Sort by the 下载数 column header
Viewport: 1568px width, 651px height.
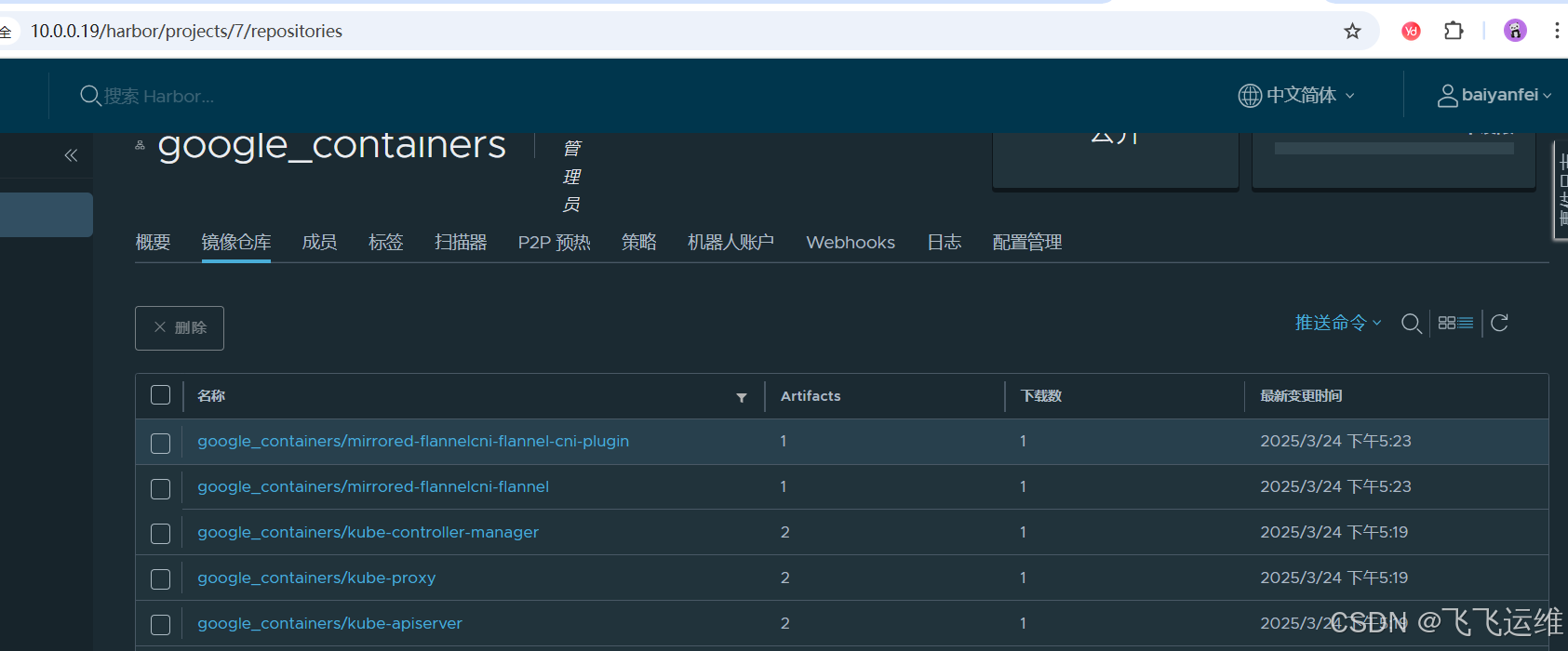pos(1041,396)
